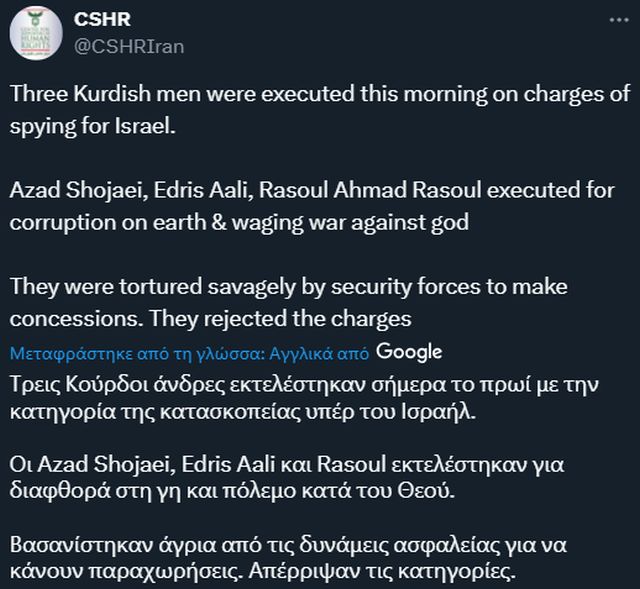Click the Google logo
The width and height of the screenshot is (640, 589).
point(410,351)
